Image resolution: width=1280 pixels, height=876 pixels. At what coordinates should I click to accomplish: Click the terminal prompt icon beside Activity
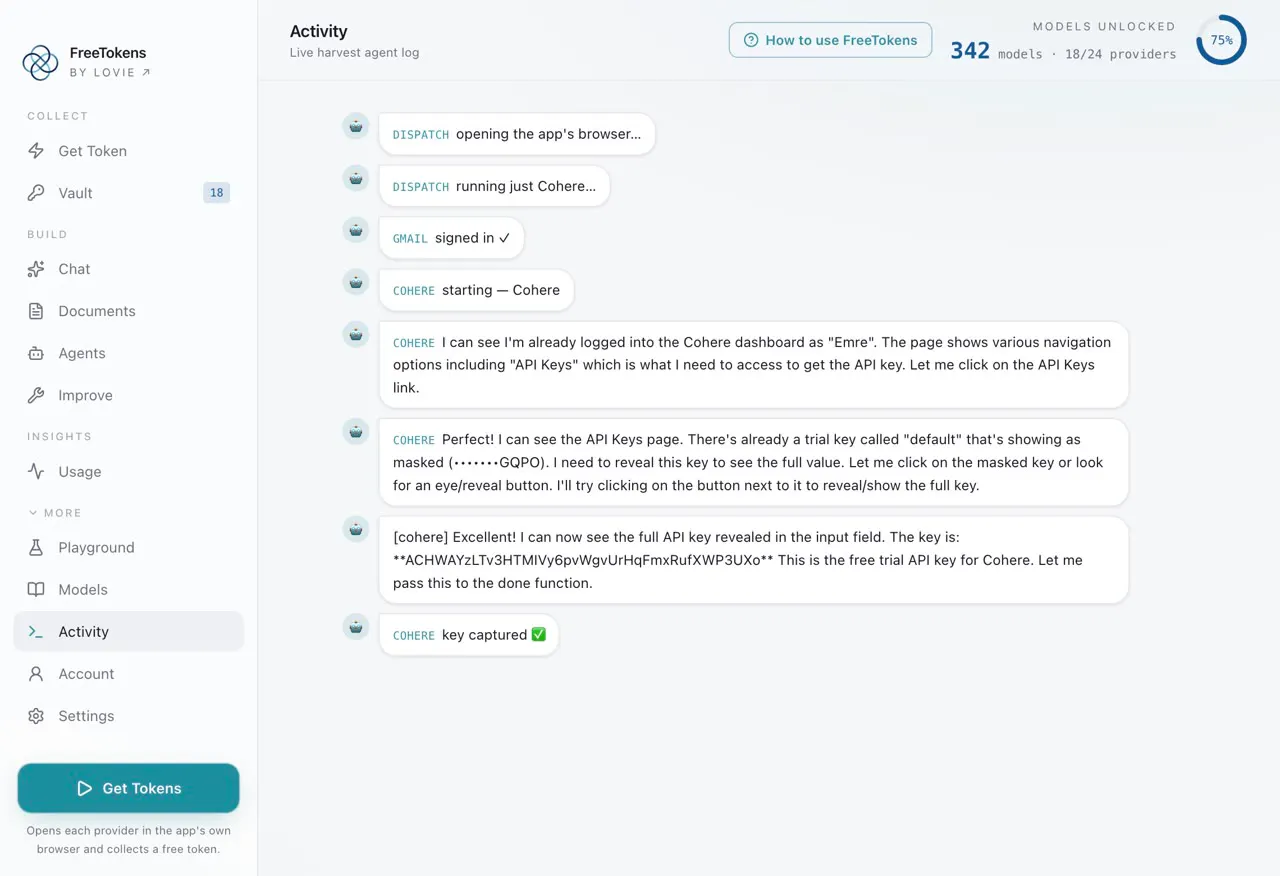click(36, 631)
